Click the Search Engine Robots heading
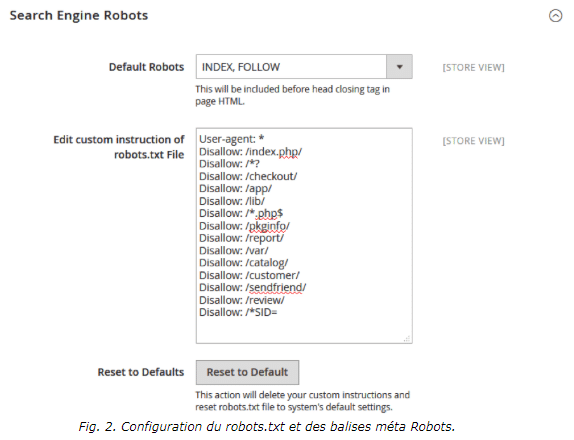 coord(79,15)
